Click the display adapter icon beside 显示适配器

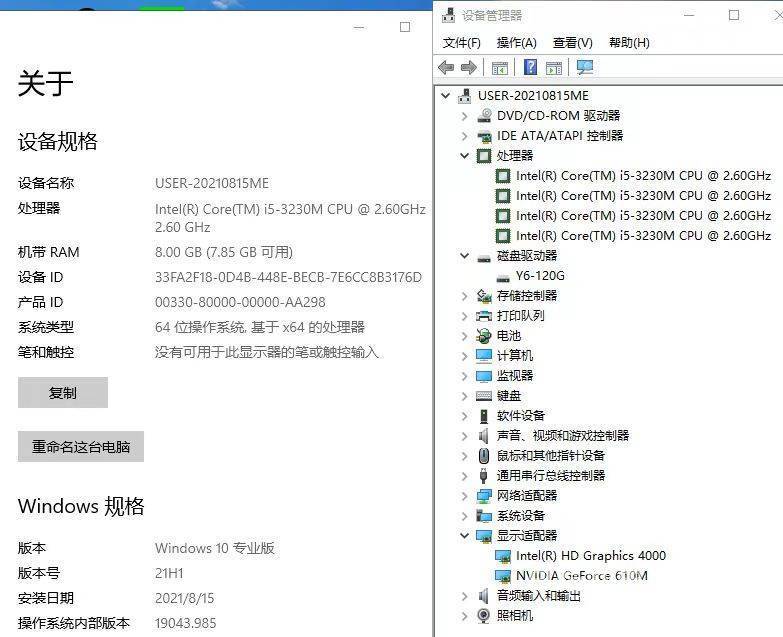484,536
